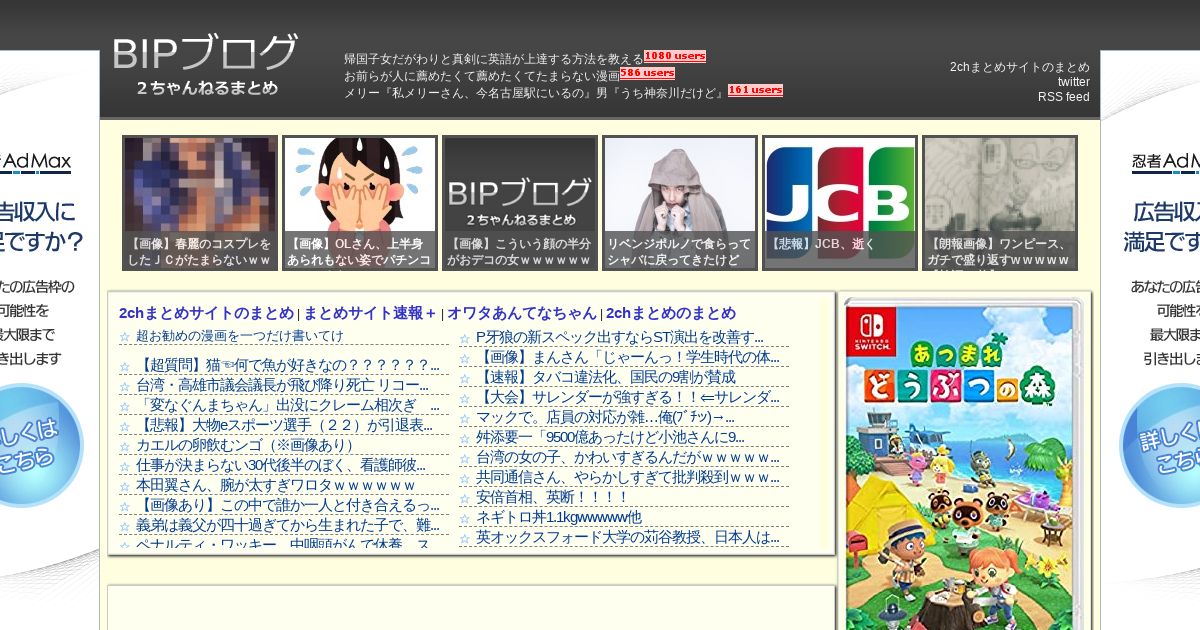
Task: Open 【超質問】猫何で魚が好きなの headline
Action: point(288,365)
